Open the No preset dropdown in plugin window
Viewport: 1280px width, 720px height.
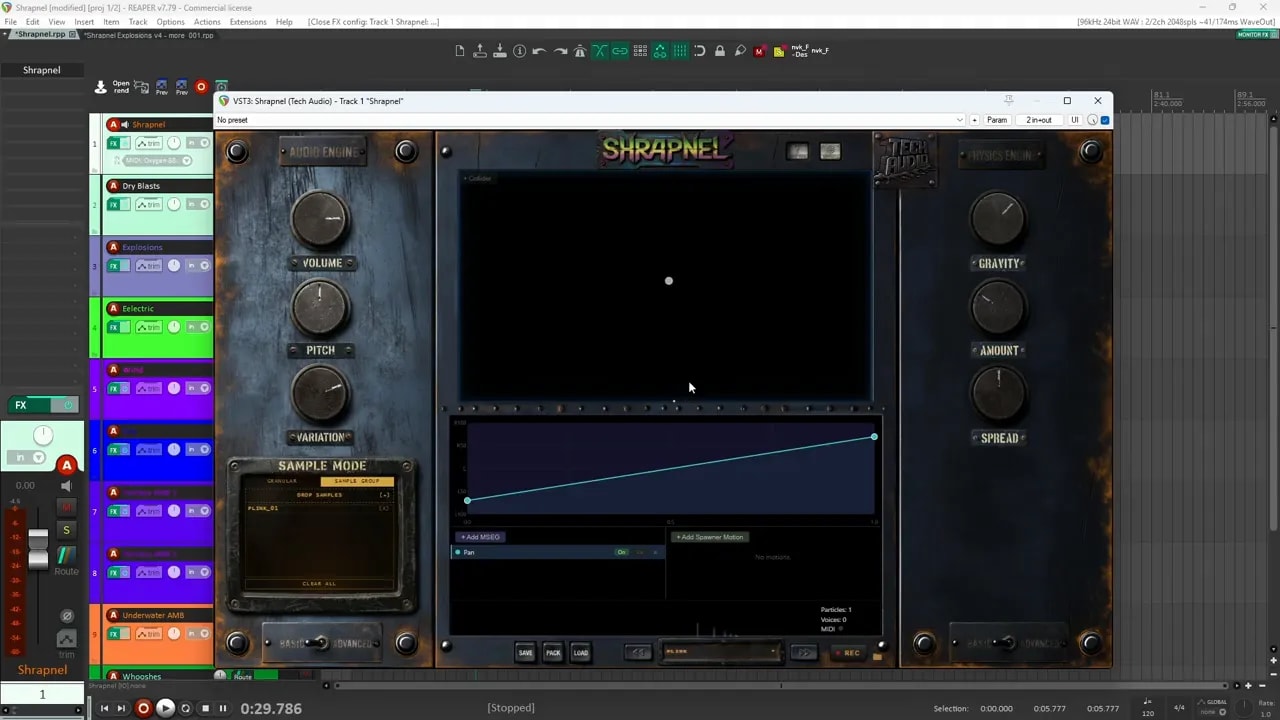(591, 120)
